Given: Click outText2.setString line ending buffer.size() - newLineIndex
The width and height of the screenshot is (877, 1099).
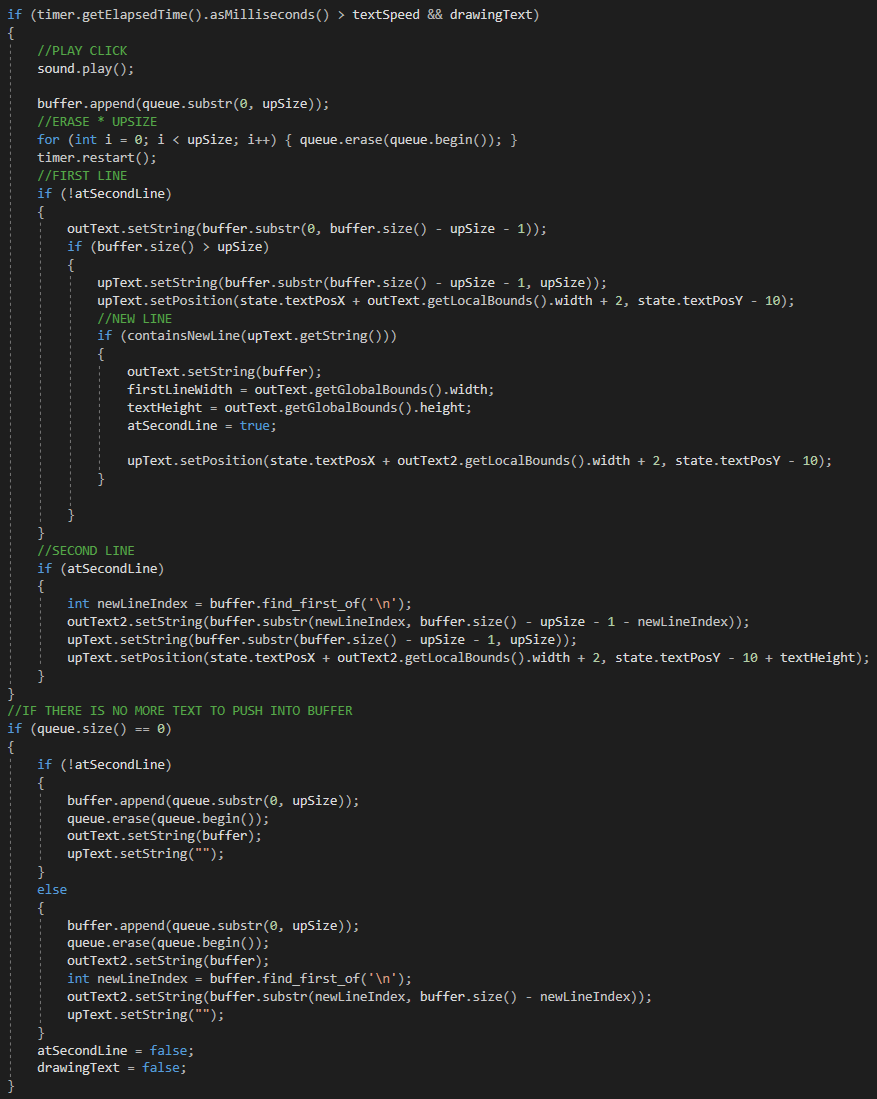Looking at the screenshot, I should pyautogui.click(x=360, y=997).
